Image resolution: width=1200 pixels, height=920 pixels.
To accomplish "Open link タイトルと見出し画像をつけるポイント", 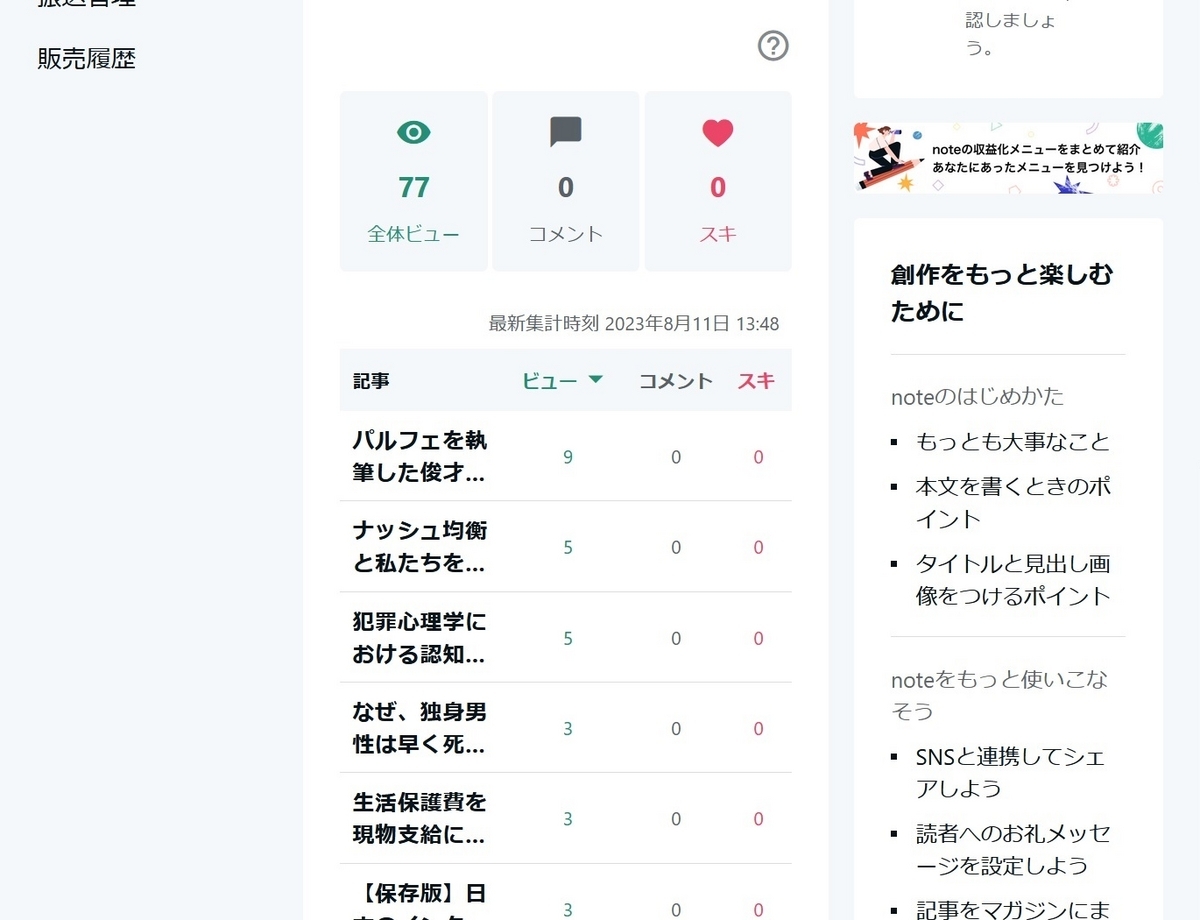I will 1013,580.
